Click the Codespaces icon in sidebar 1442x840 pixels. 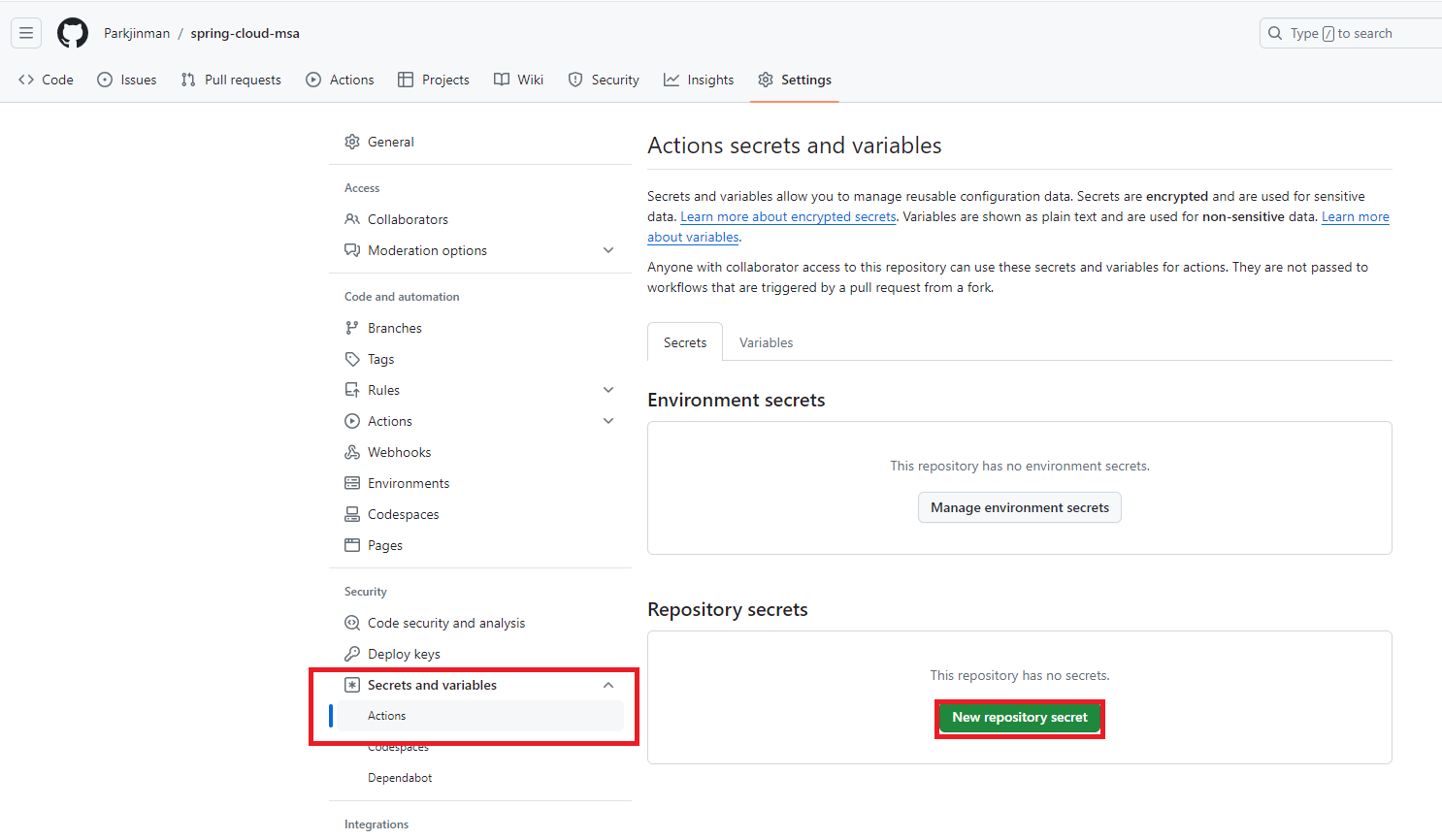coord(352,514)
